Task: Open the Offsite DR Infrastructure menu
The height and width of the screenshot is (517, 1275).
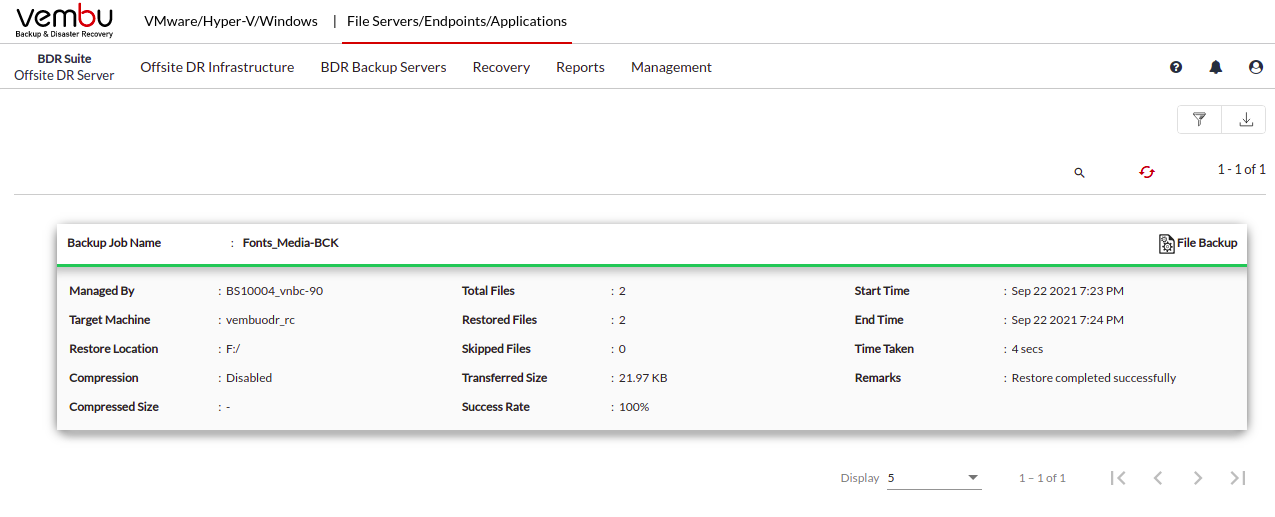Action: point(217,67)
